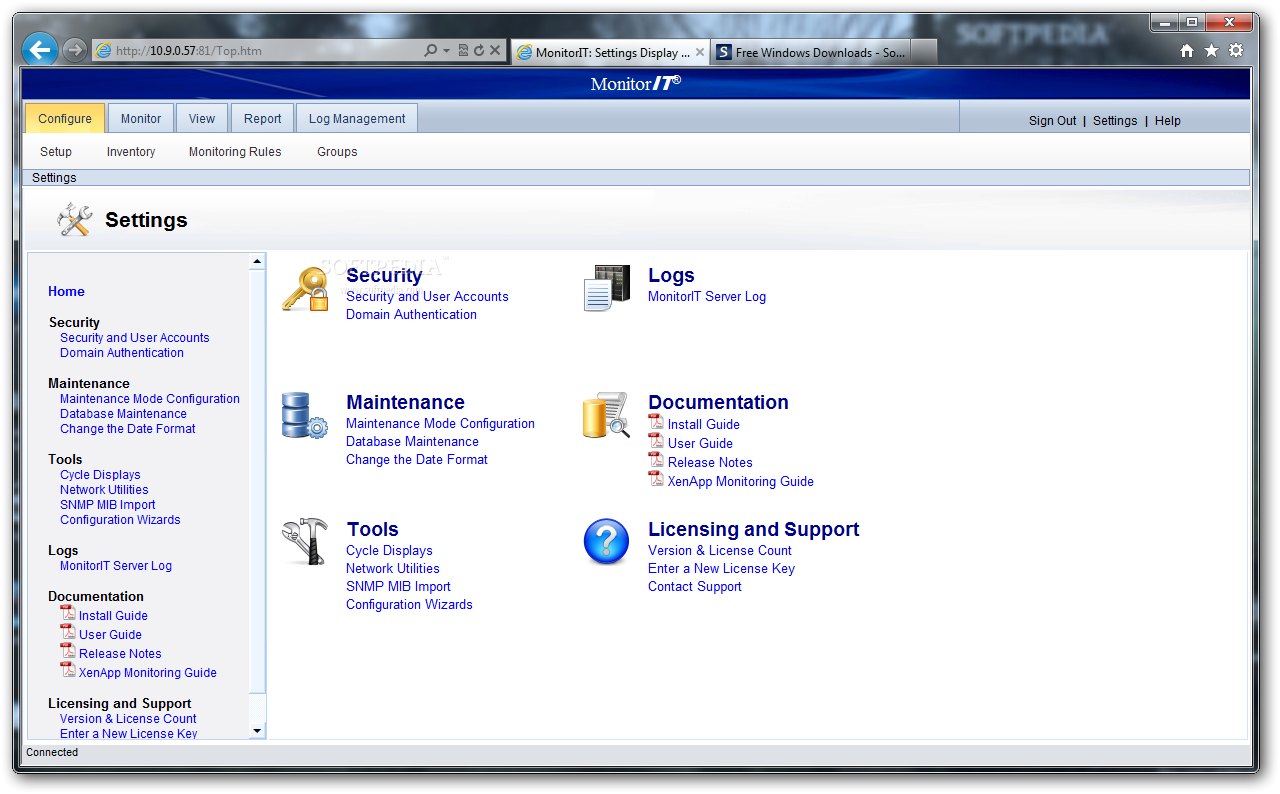This screenshot has height=794, width=1280.
Task: Open sidebar SNMP MIB Import link
Action: (x=108, y=505)
